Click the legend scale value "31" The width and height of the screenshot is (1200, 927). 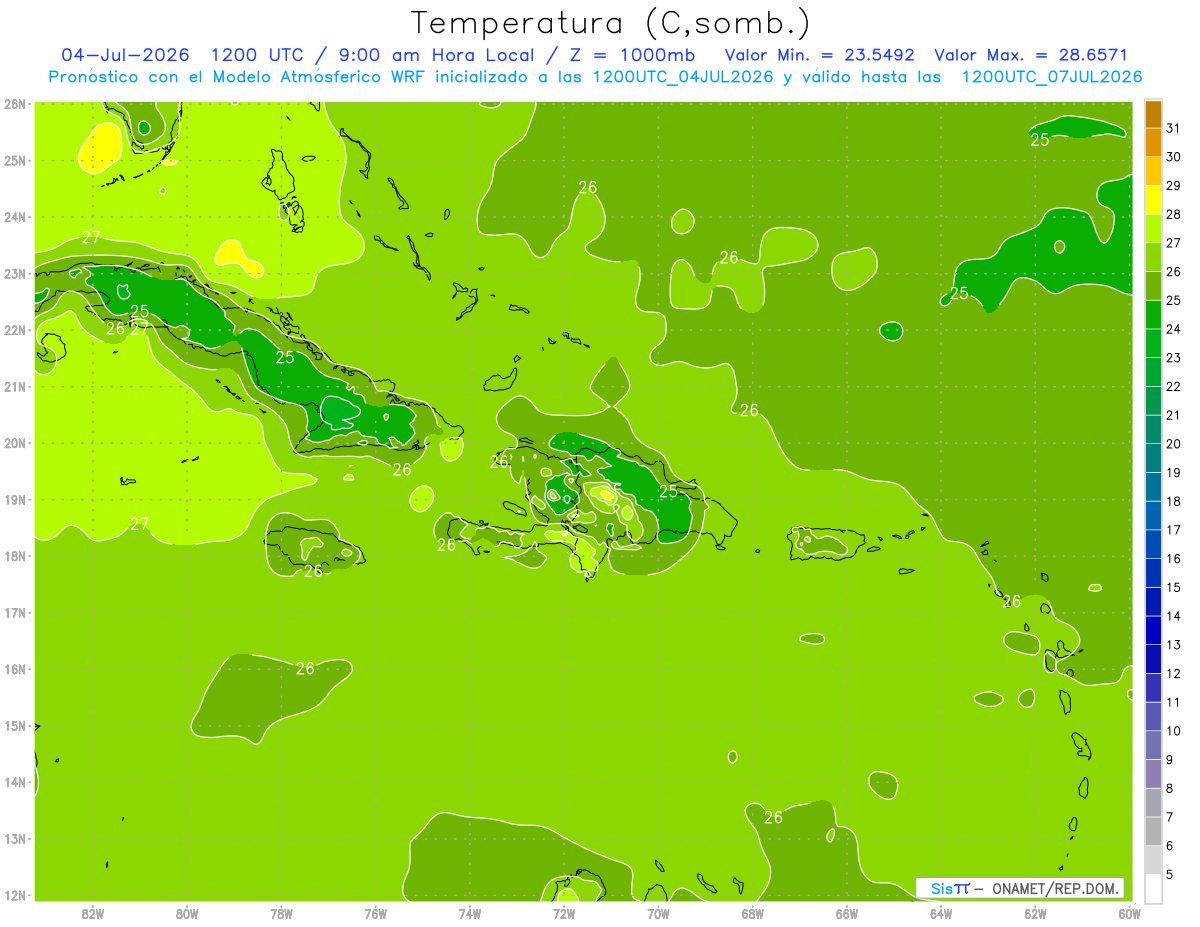point(1173,129)
